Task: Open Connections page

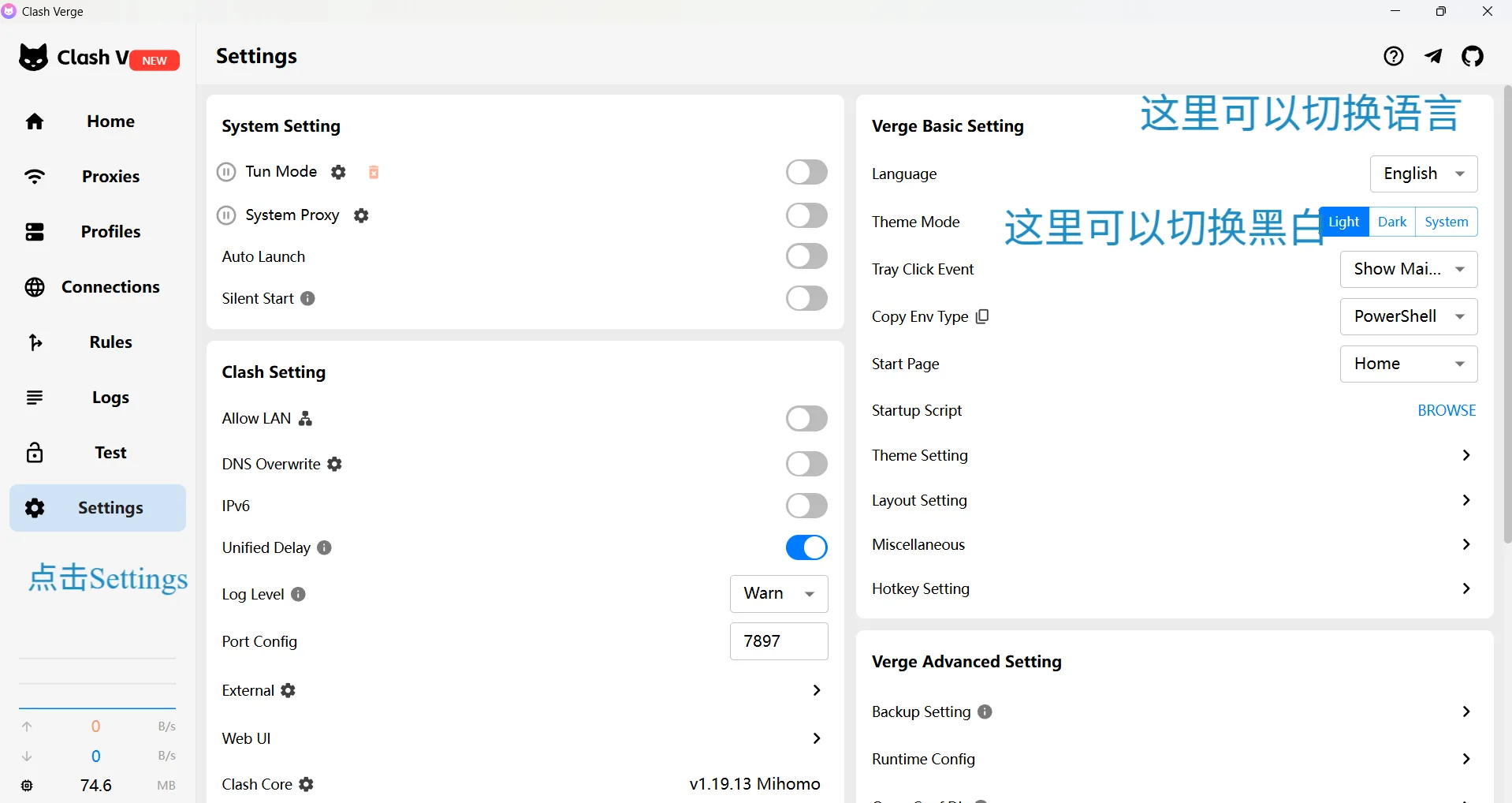Action: coord(98,287)
